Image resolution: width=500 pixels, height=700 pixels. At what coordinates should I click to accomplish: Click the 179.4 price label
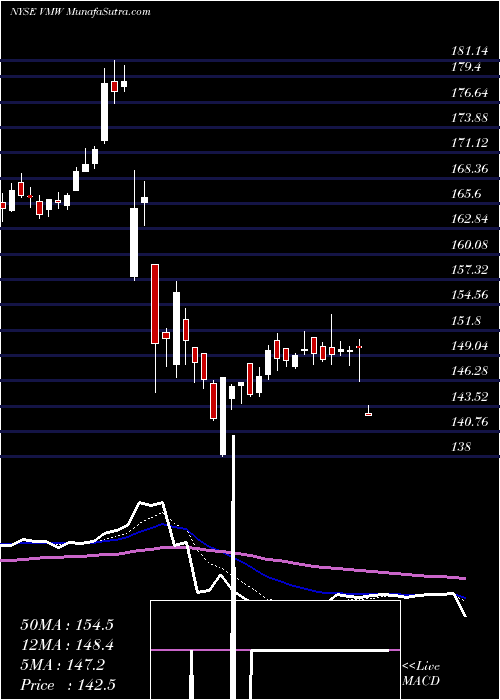466,67
